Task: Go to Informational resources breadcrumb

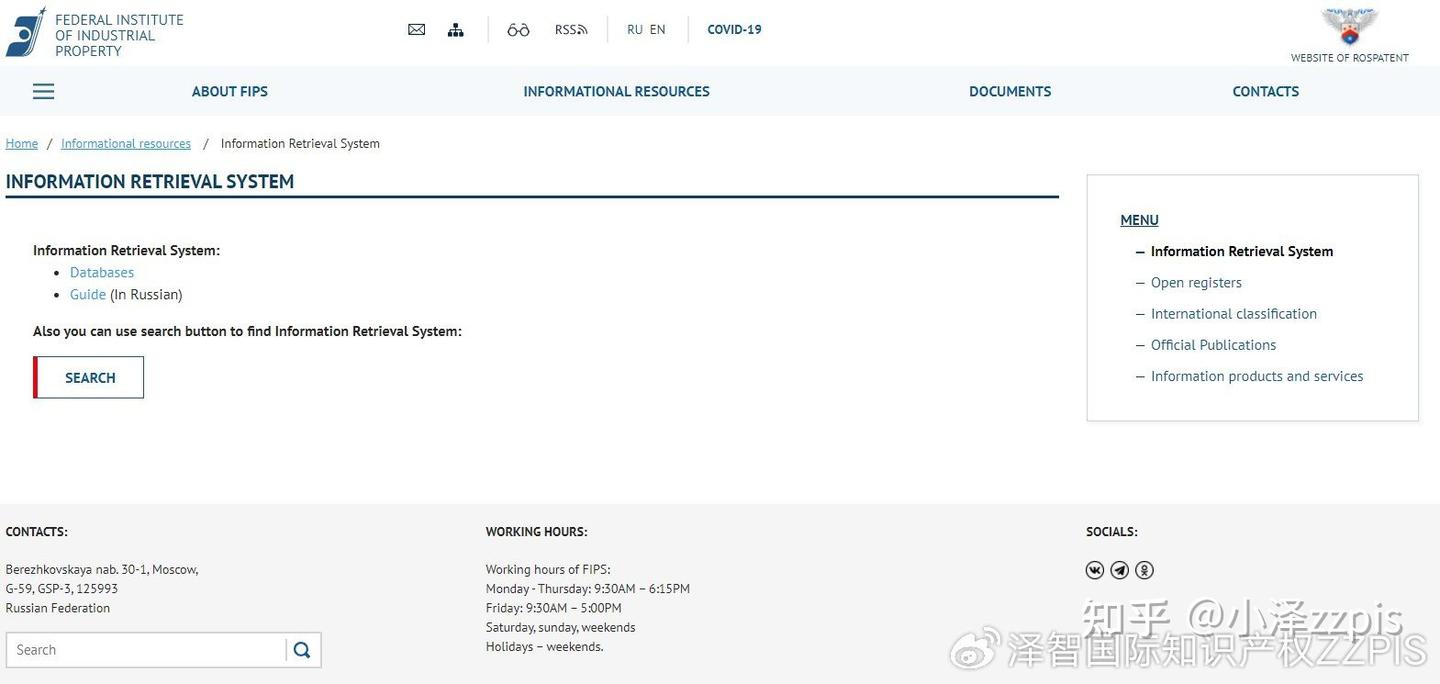Action: (126, 144)
